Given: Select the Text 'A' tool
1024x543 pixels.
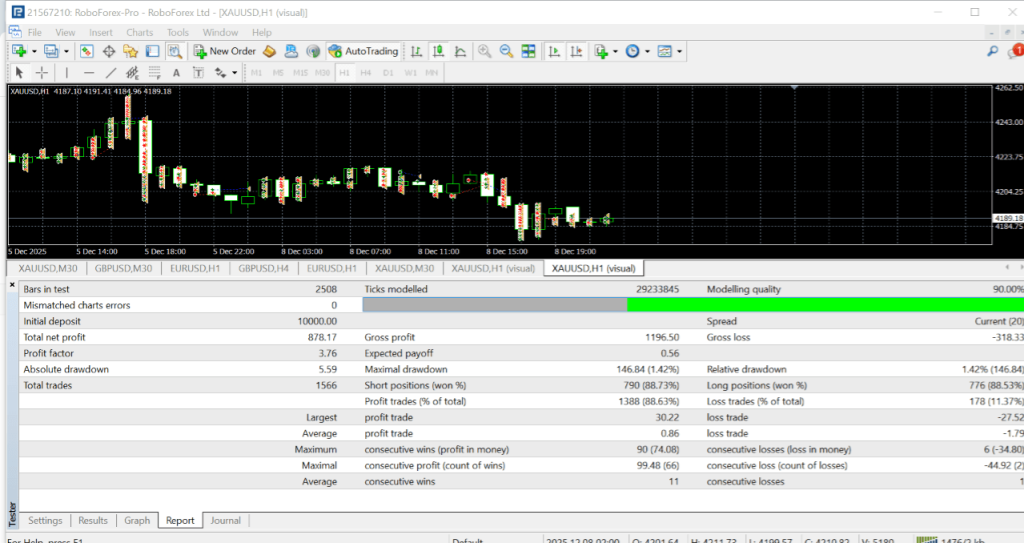Looking at the screenshot, I should coord(176,73).
